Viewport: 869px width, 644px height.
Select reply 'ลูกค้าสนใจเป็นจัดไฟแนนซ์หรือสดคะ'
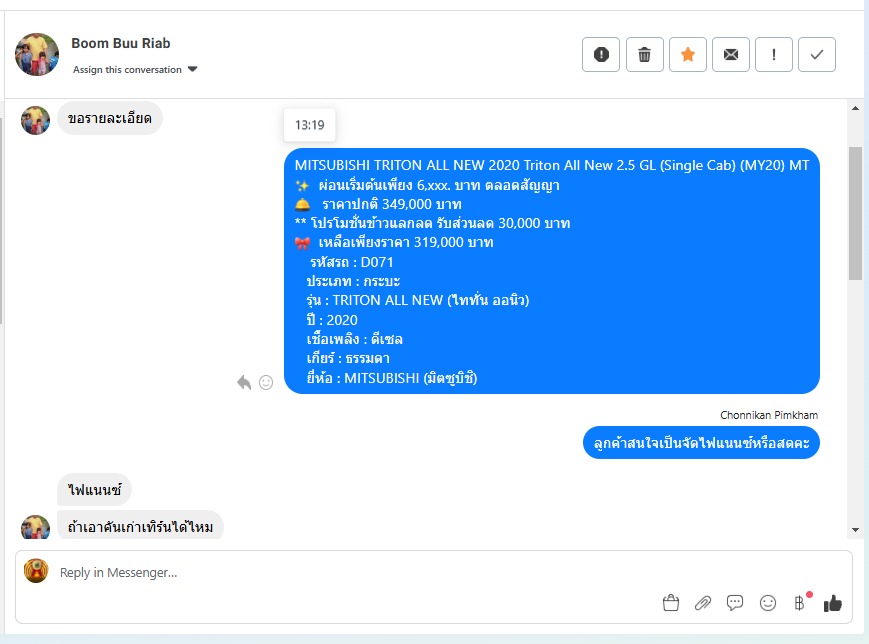pyautogui.click(x=701, y=442)
